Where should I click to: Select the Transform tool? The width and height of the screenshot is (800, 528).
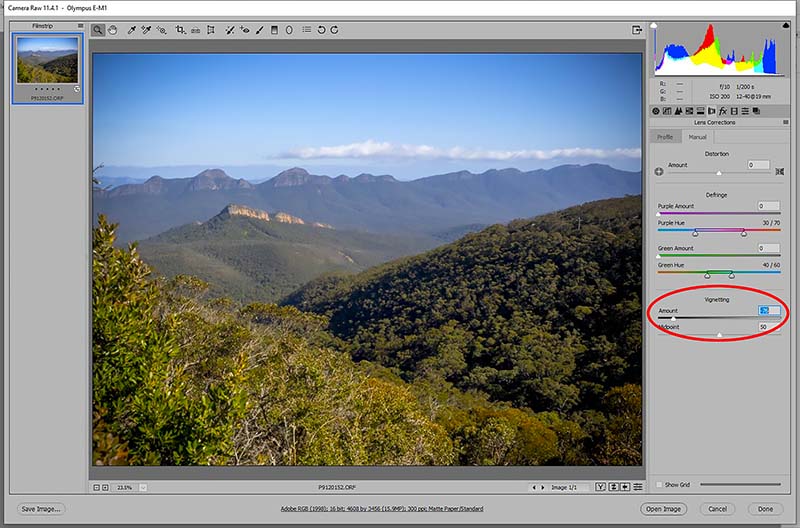click(211, 30)
